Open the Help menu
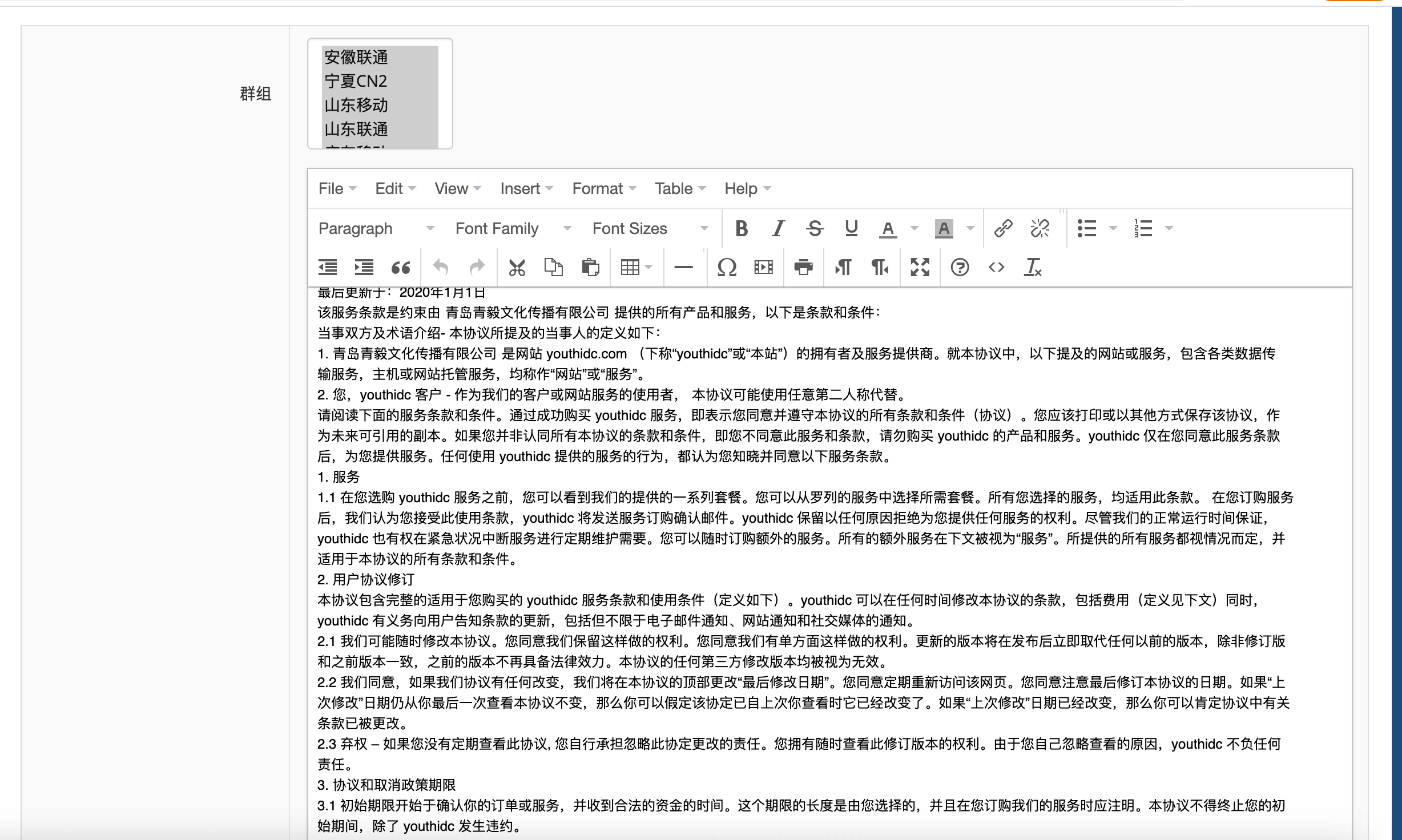Screen dimensions: 1402x840 click(747, 189)
